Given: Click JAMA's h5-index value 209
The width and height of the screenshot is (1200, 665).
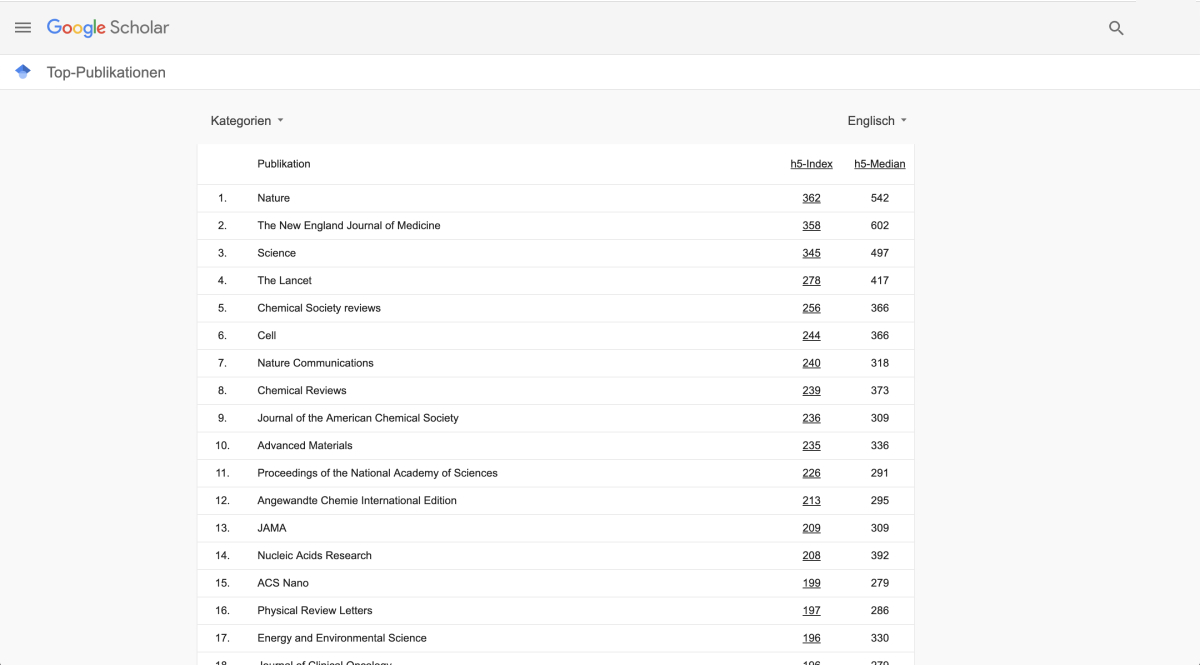Looking at the screenshot, I should click(811, 528).
